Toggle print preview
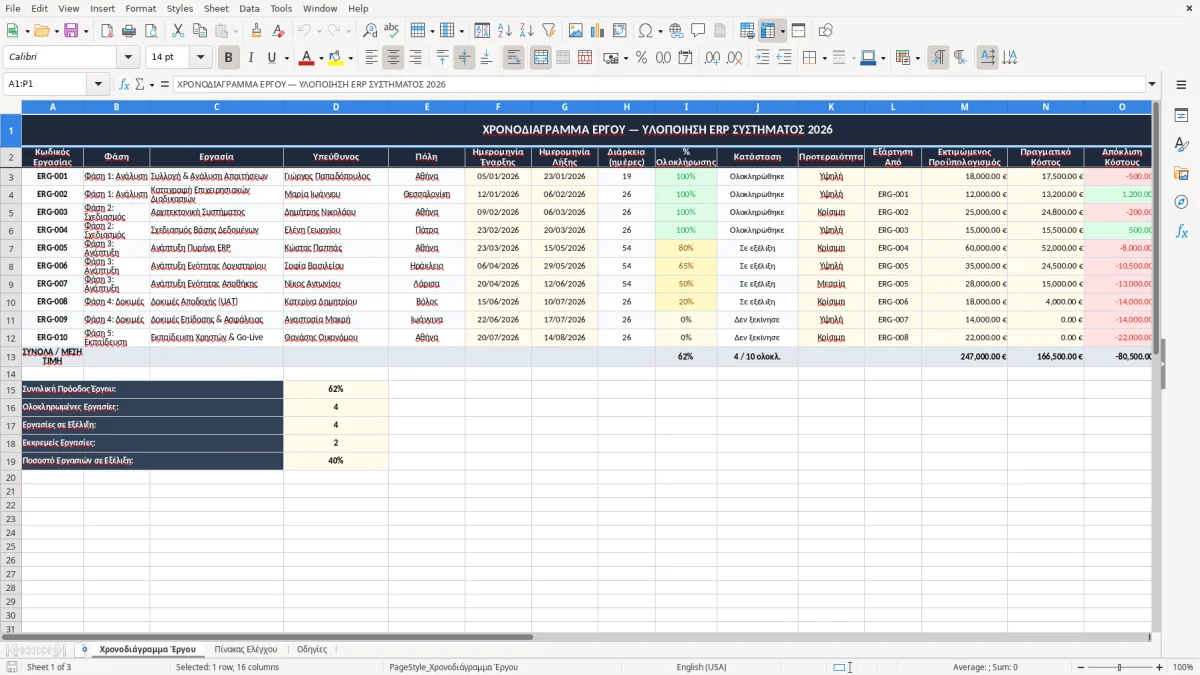 [150, 31]
